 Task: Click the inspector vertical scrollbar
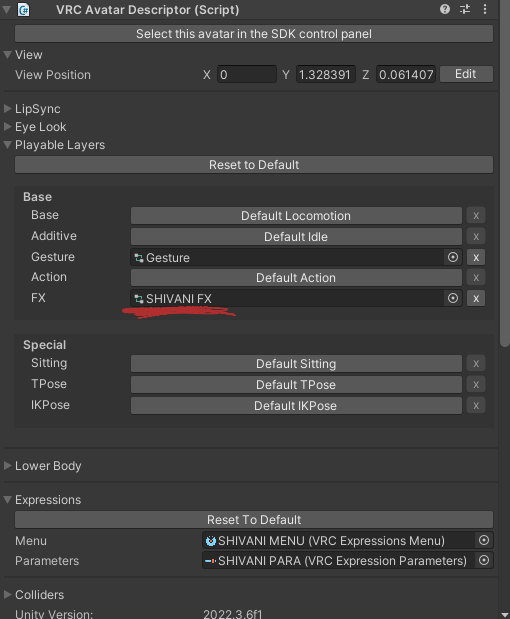point(504,174)
